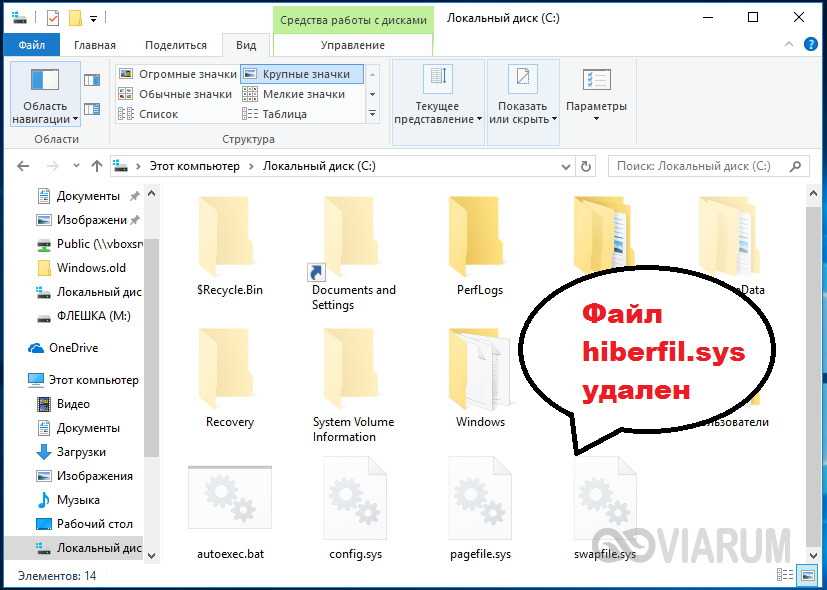
Task: Click the search box for Локальный диск (C:)
Action: coord(700,166)
